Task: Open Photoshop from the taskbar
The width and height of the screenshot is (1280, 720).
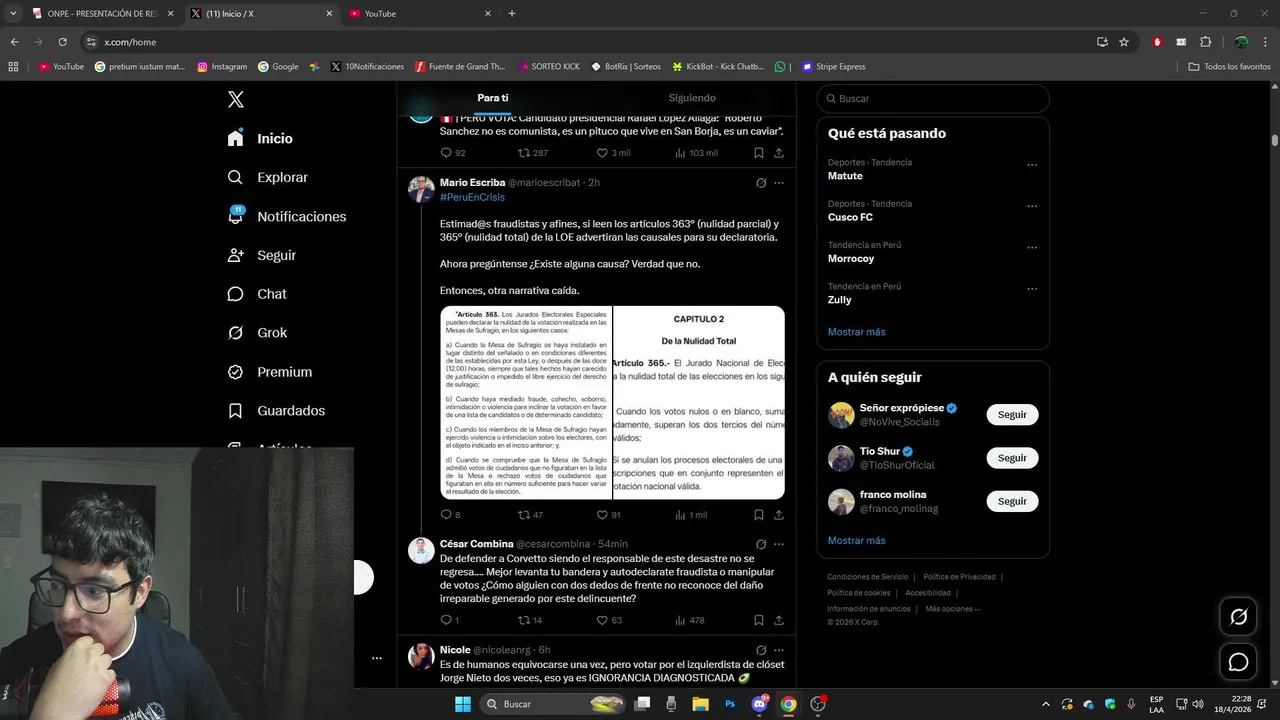Action: coord(730,704)
